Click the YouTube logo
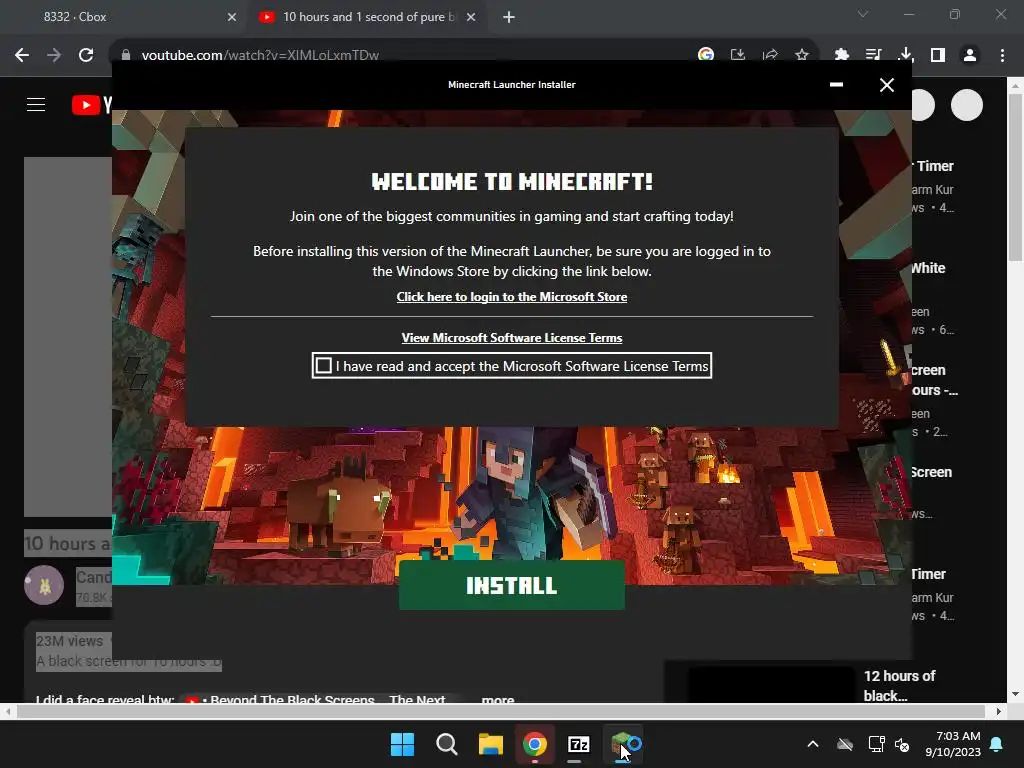This screenshot has width=1024, height=768. [91, 104]
